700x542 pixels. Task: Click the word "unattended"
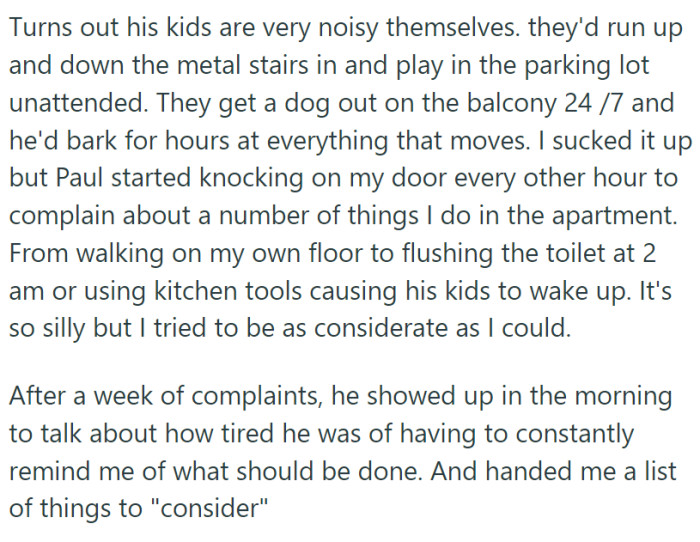[76, 104]
